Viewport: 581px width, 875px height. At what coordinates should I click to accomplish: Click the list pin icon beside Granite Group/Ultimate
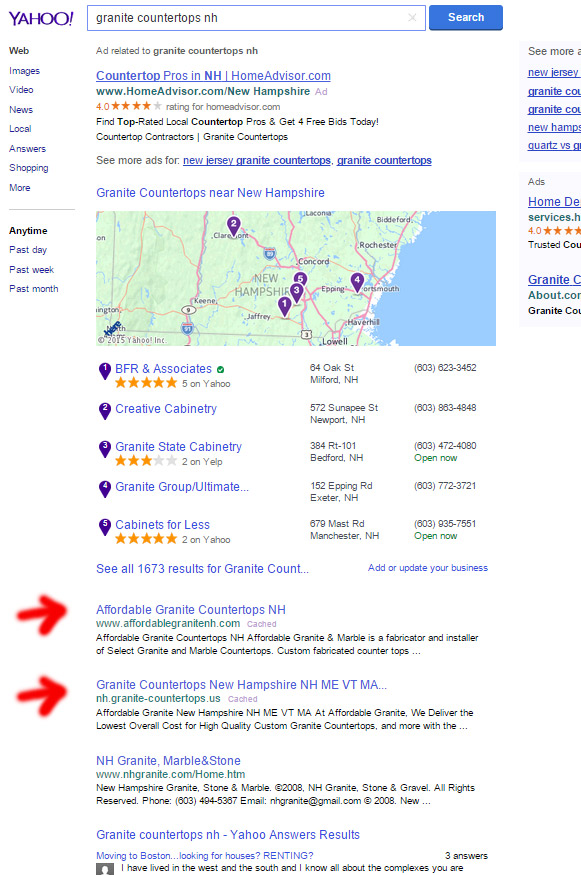(104, 489)
